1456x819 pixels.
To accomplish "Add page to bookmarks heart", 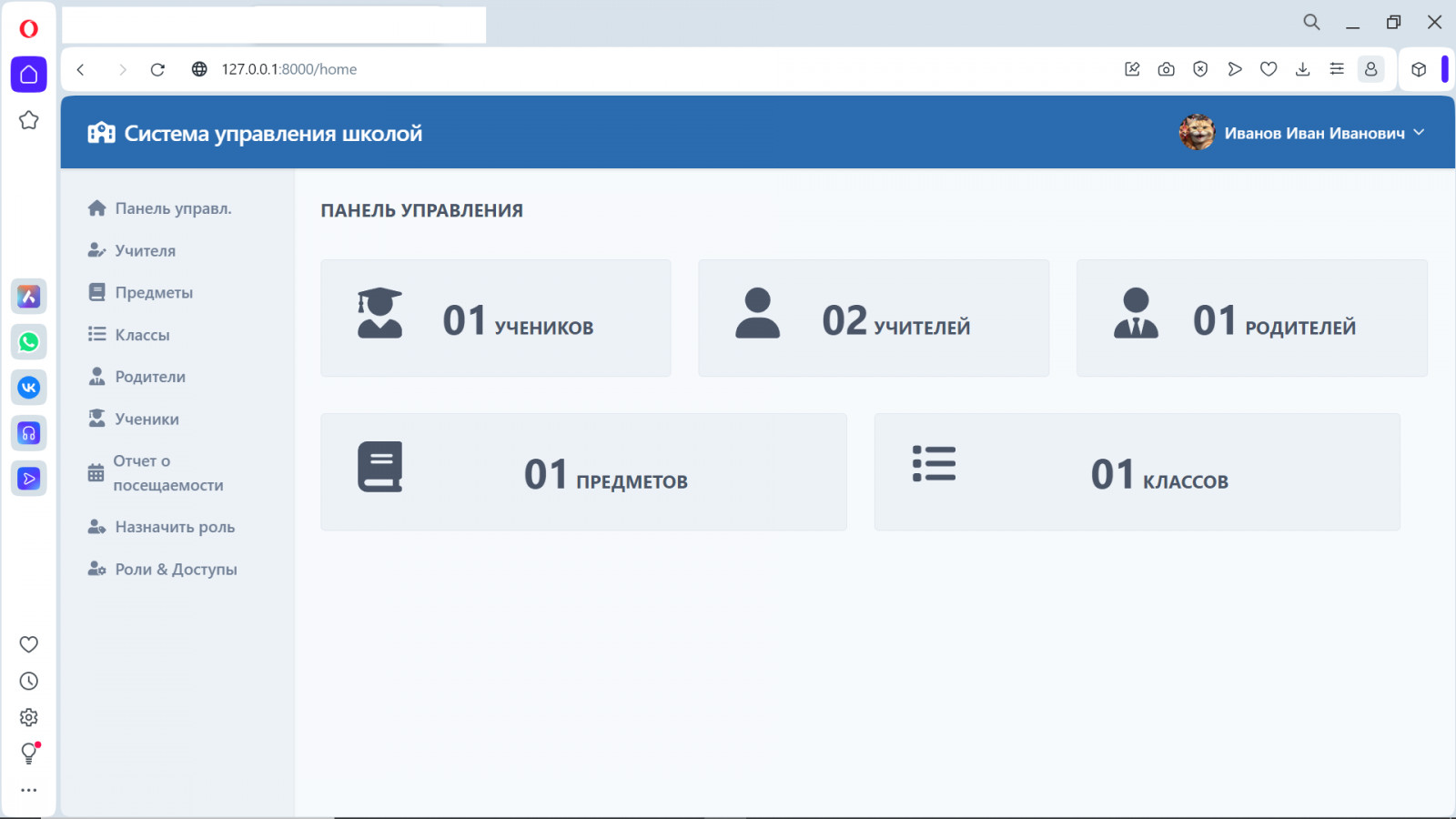I will point(1269,69).
